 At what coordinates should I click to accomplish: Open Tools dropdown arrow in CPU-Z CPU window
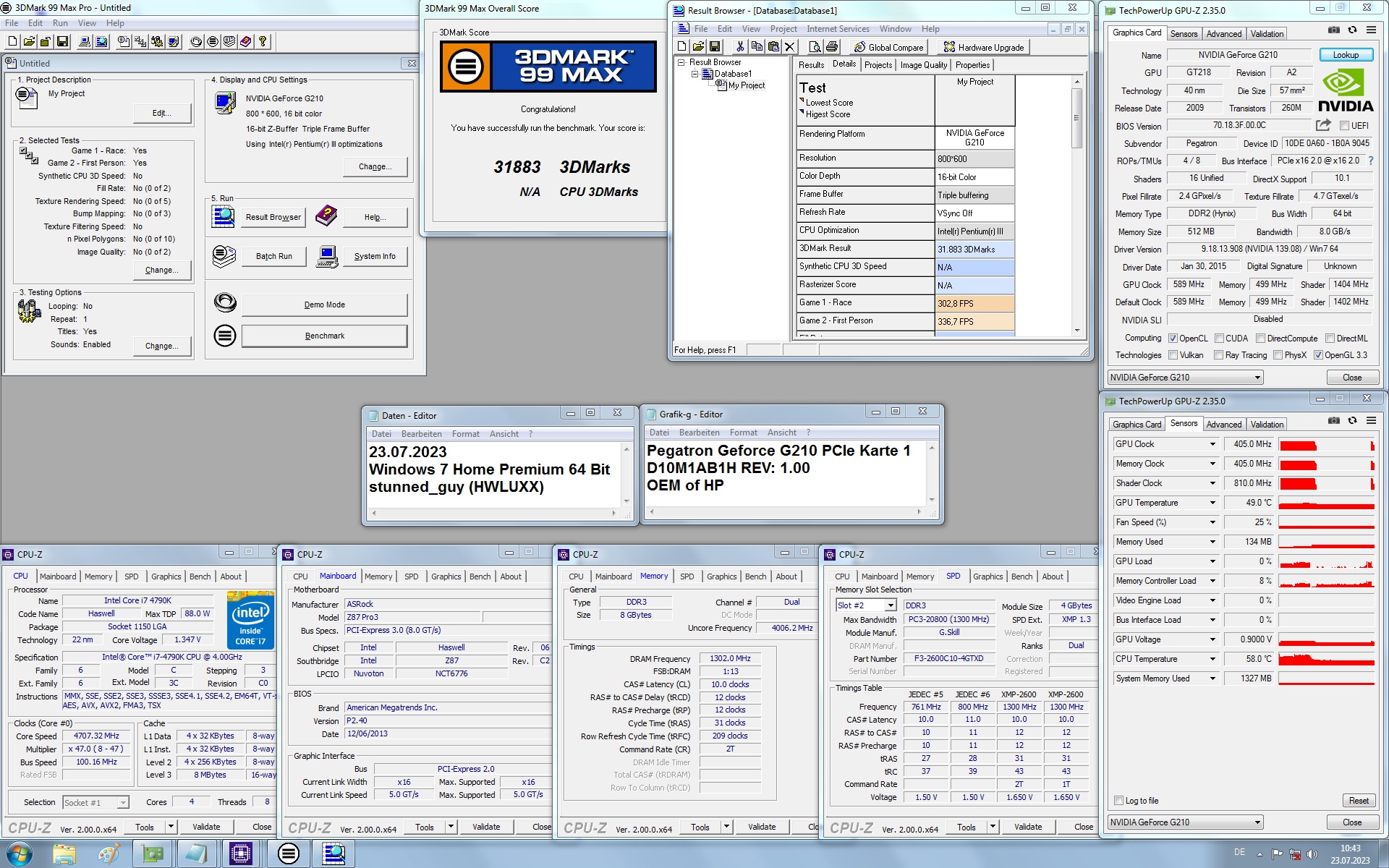[171, 827]
